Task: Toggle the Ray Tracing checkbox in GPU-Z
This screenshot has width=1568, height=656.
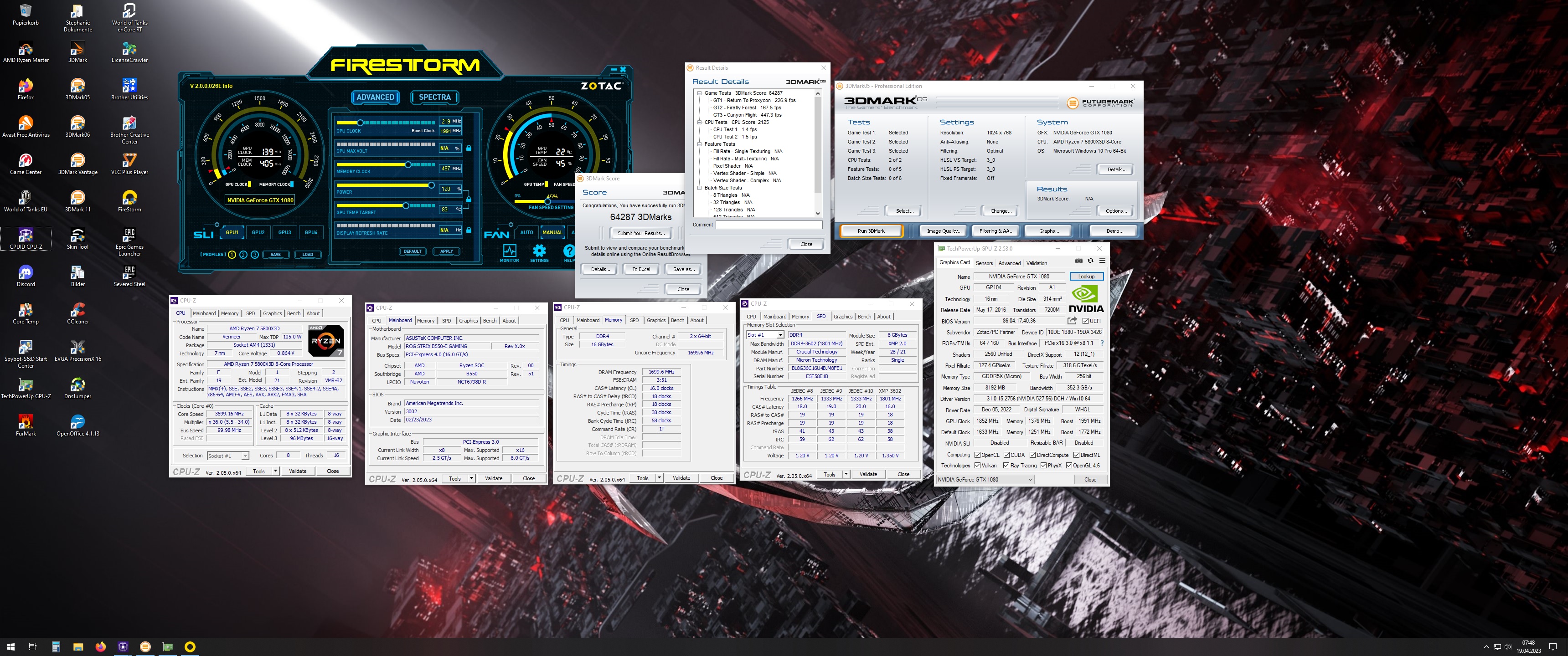Action: point(1006,466)
